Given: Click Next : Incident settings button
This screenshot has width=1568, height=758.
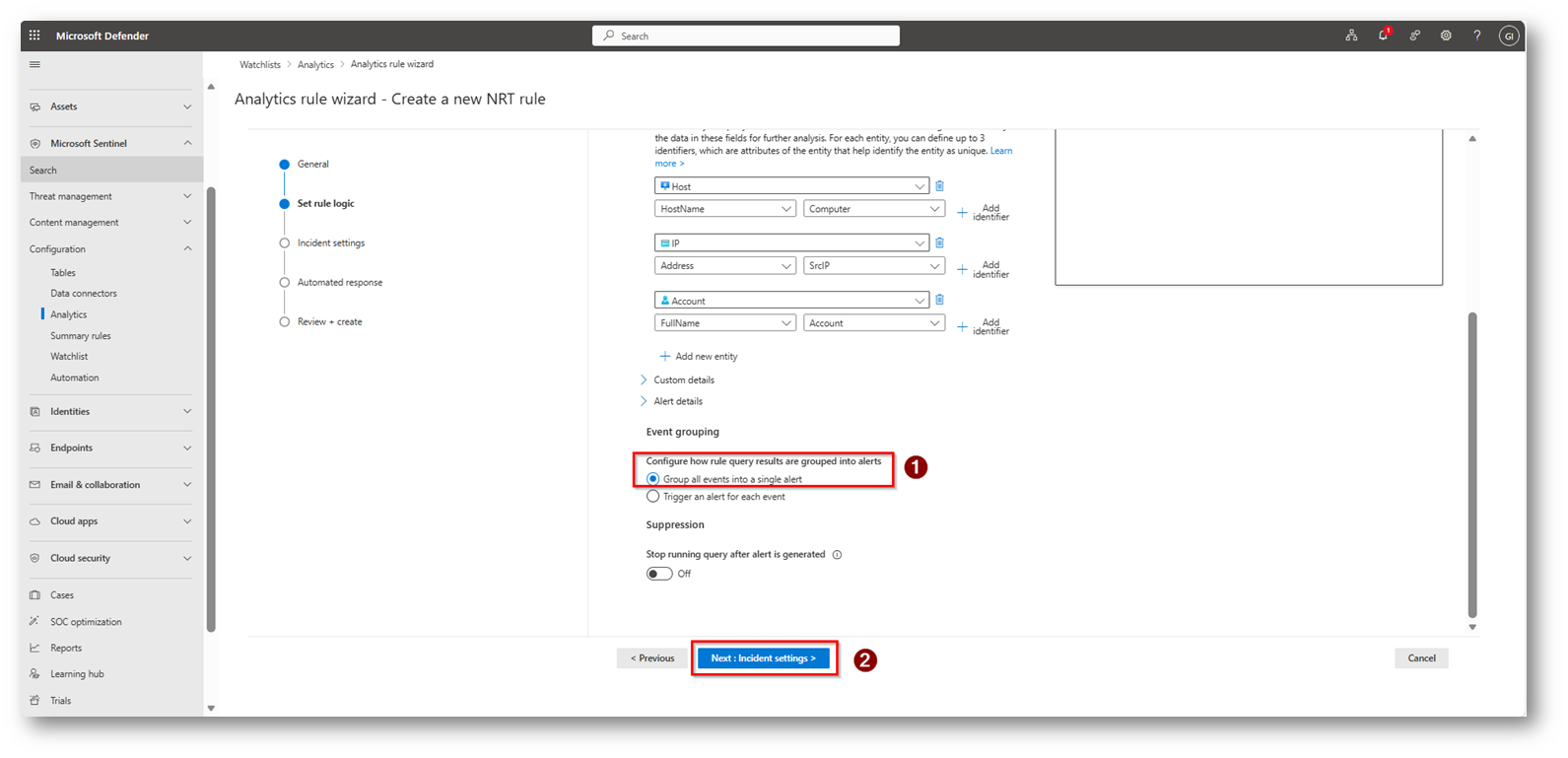Looking at the screenshot, I should (764, 658).
